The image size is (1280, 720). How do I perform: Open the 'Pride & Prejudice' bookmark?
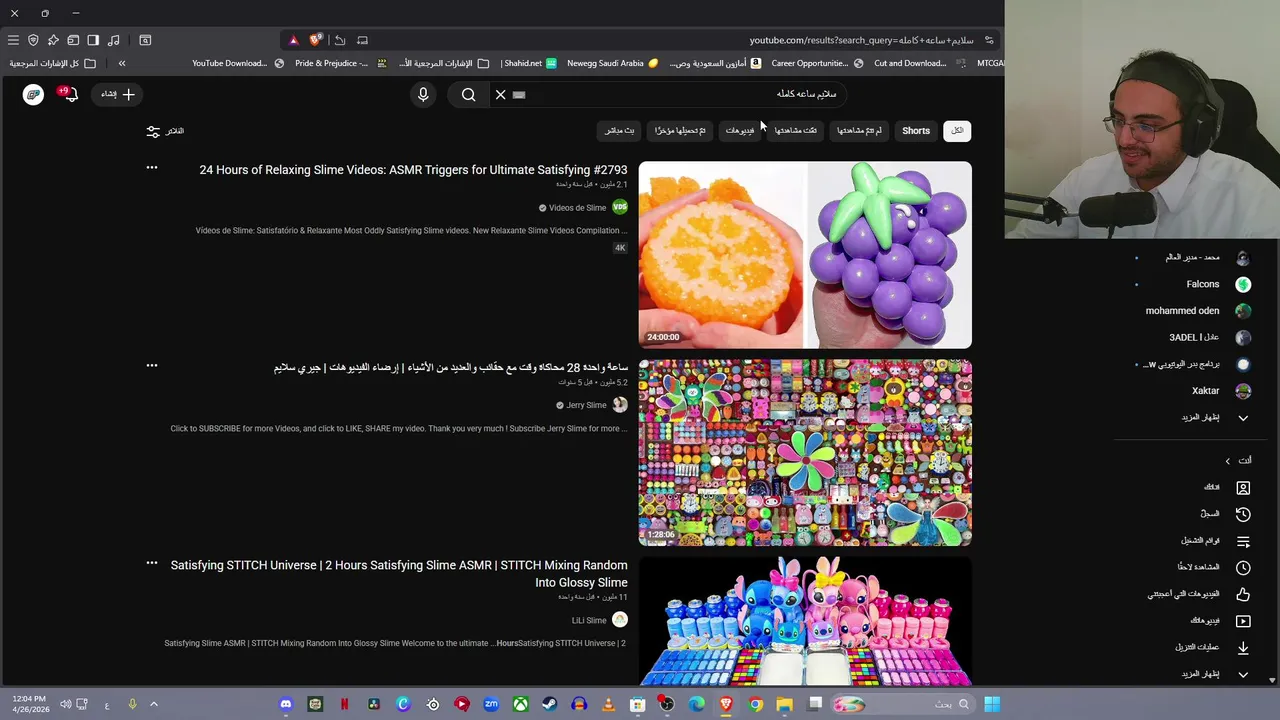point(339,63)
